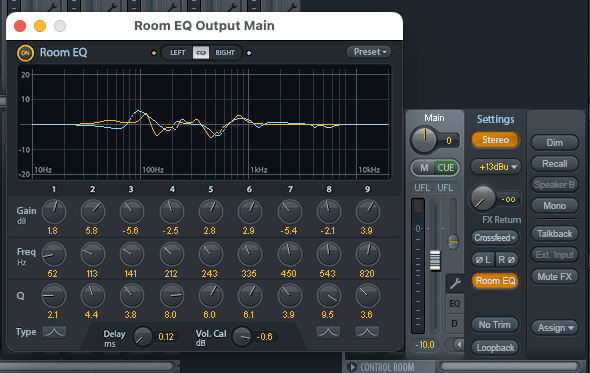
Task: Open the EQ panel tab on Main
Action: tap(455, 303)
